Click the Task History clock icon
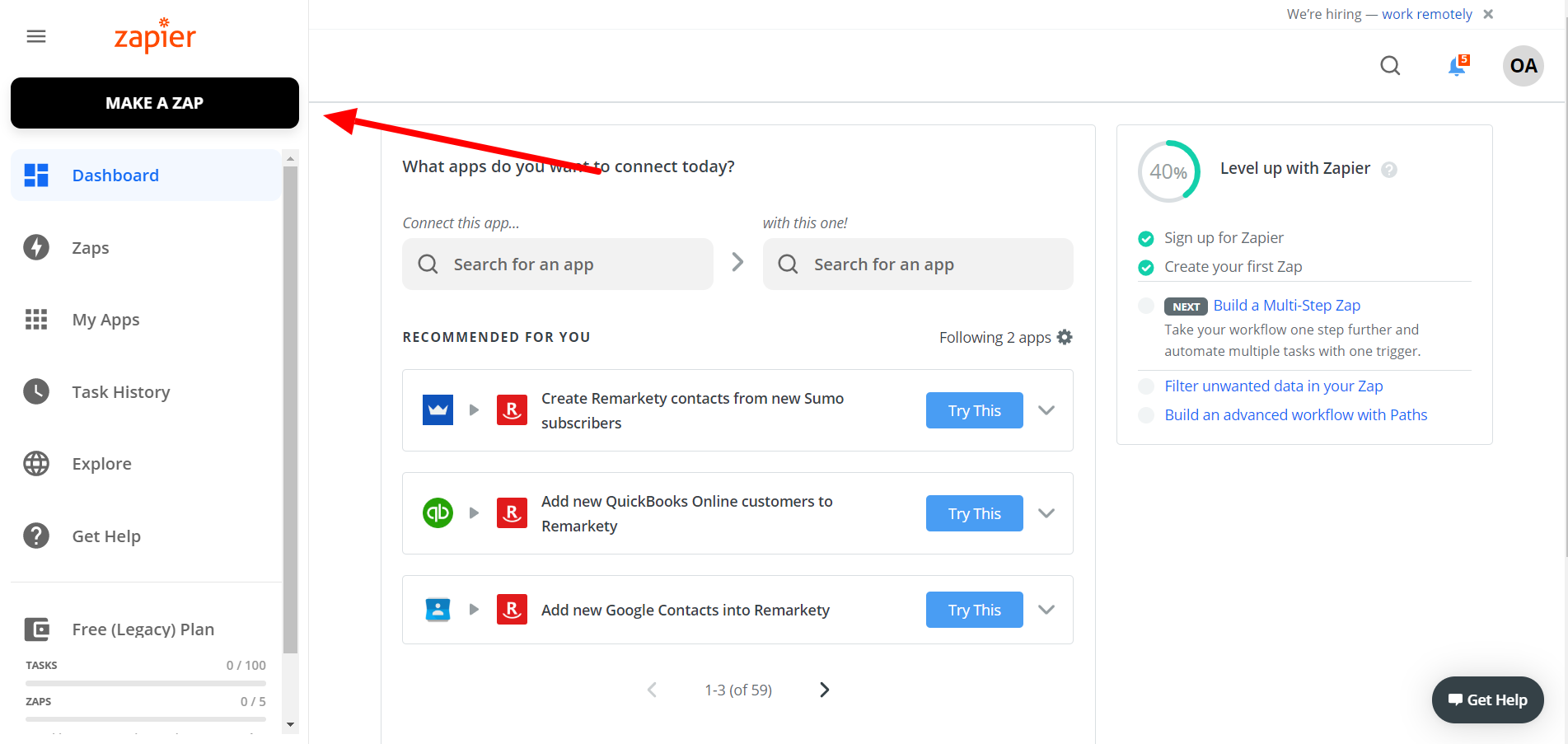 pos(36,391)
